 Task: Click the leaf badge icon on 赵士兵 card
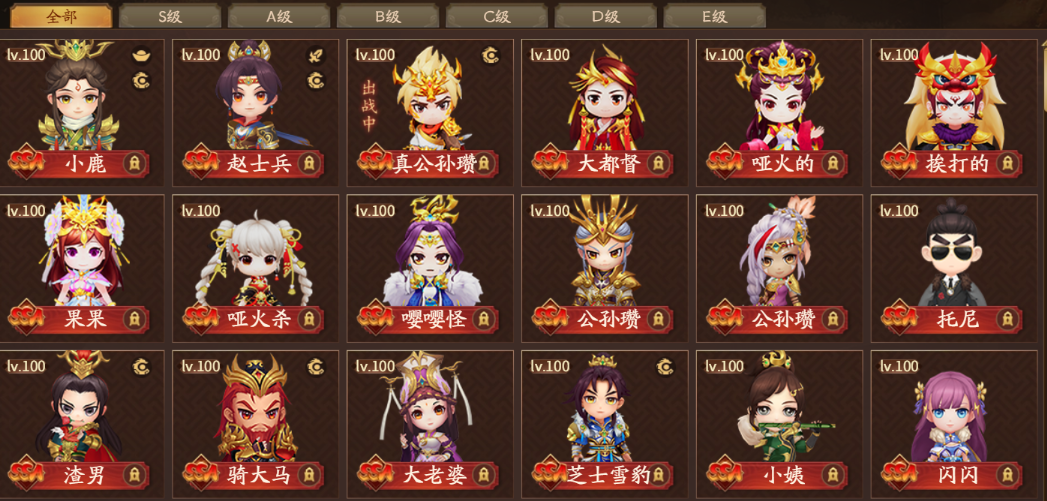click(x=315, y=55)
